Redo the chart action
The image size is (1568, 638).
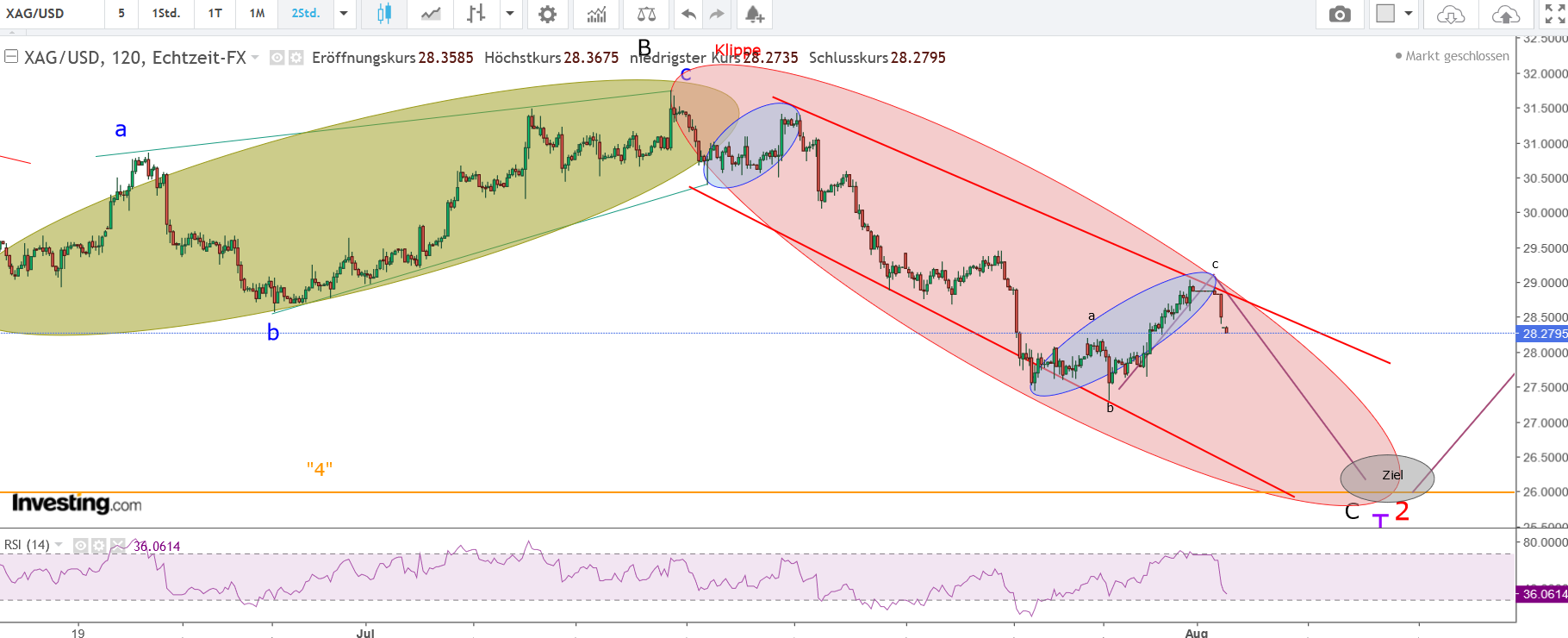coord(717,14)
